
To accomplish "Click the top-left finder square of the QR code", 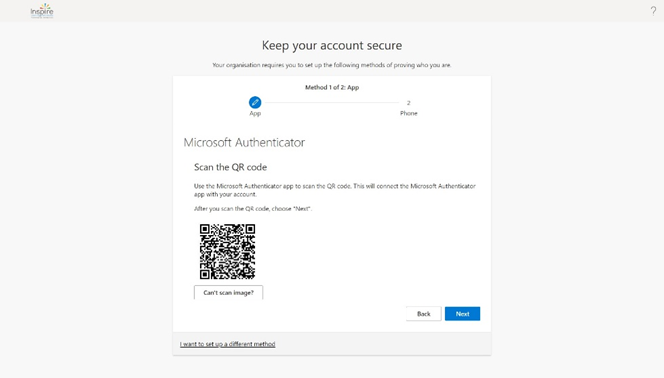I will [x=205, y=229].
